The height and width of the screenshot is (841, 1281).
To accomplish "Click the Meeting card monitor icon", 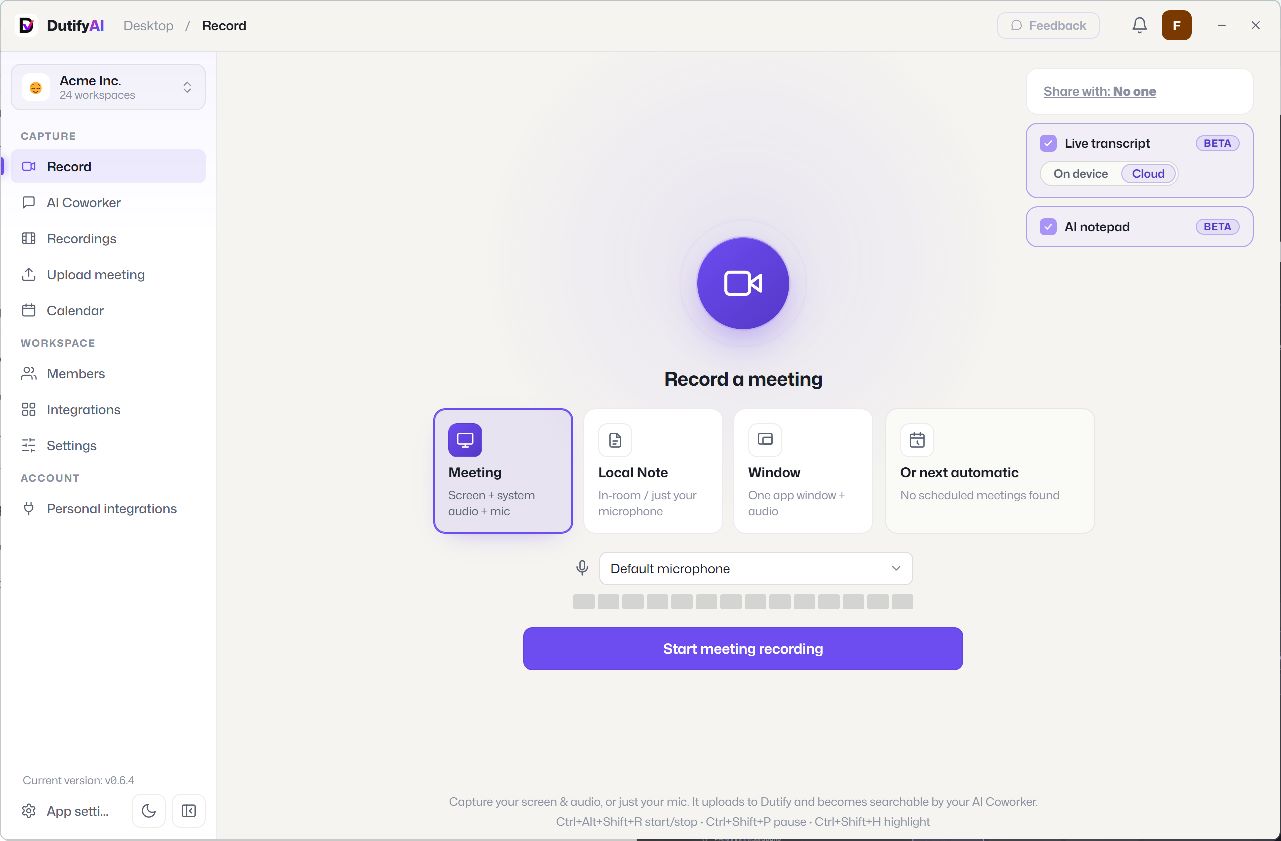I will pyautogui.click(x=465, y=440).
